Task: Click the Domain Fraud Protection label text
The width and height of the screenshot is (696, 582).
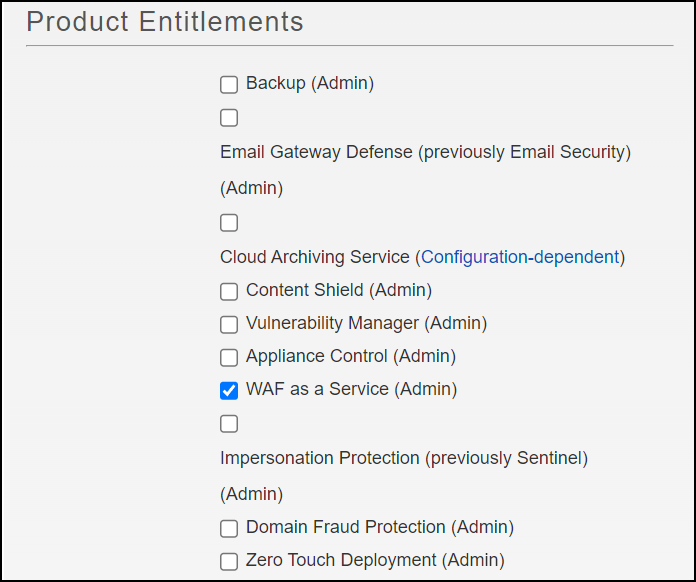Action: (379, 528)
